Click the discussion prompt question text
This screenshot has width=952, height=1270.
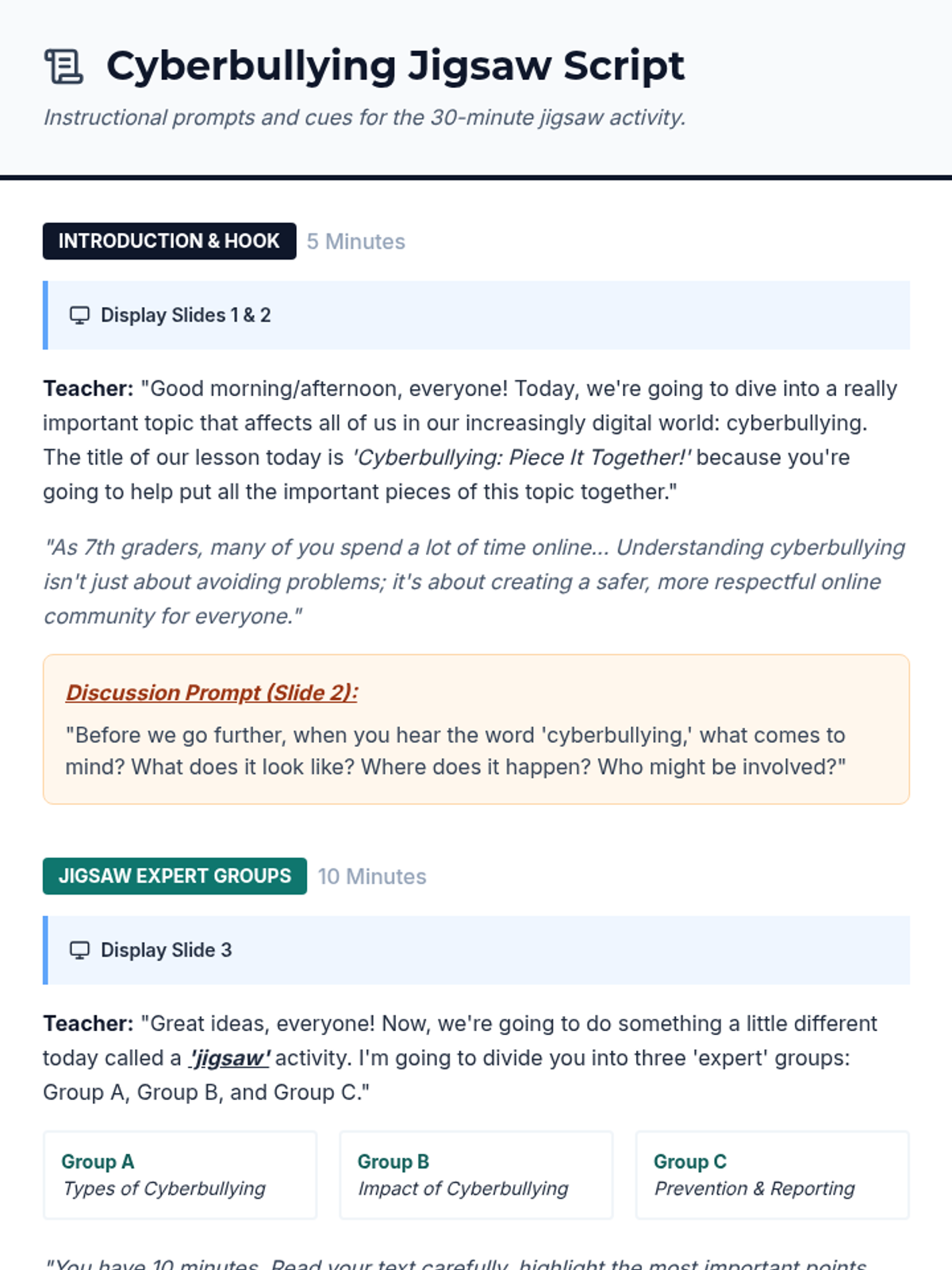click(x=455, y=751)
